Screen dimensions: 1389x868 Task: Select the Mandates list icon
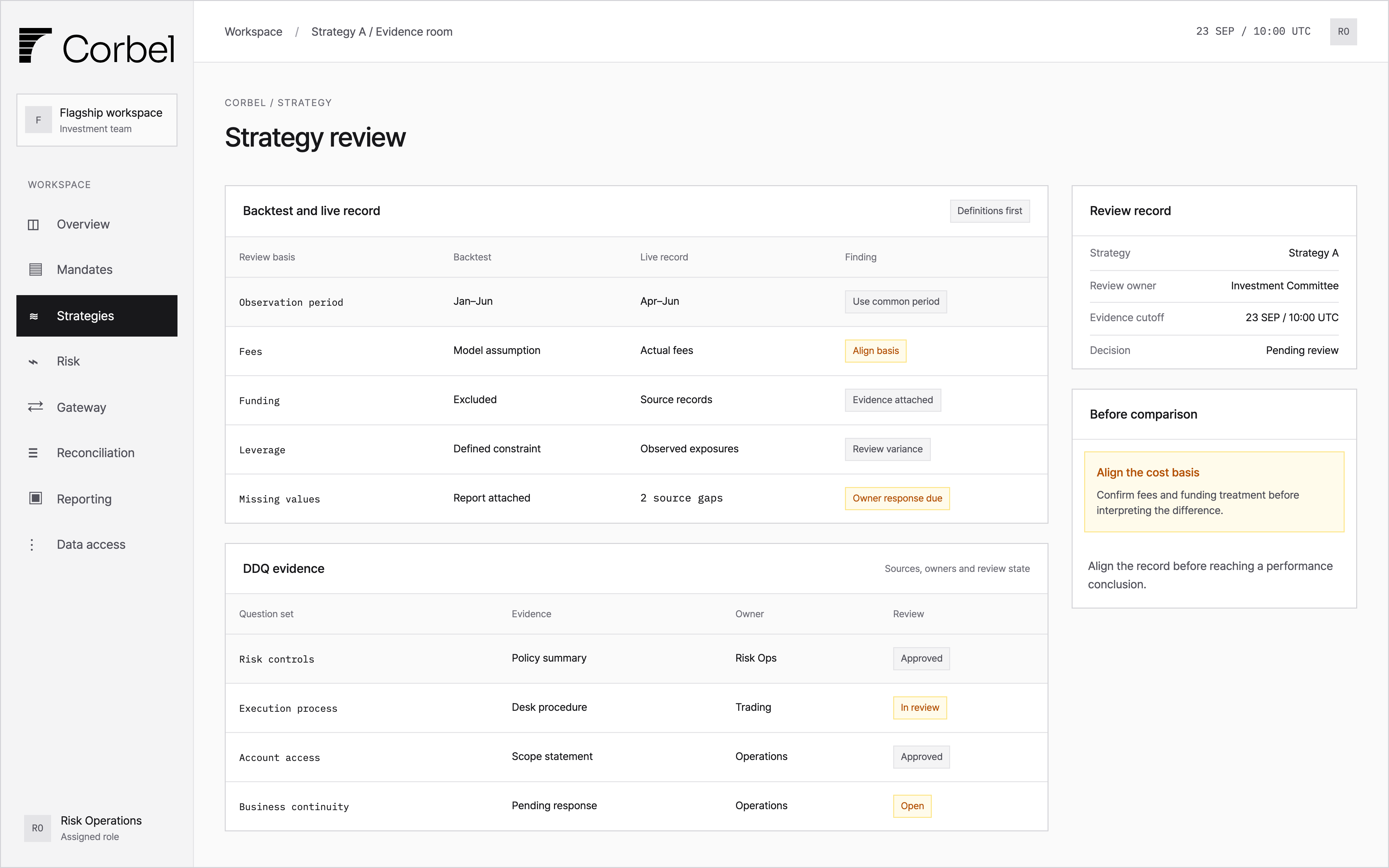pyautogui.click(x=35, y=269)
